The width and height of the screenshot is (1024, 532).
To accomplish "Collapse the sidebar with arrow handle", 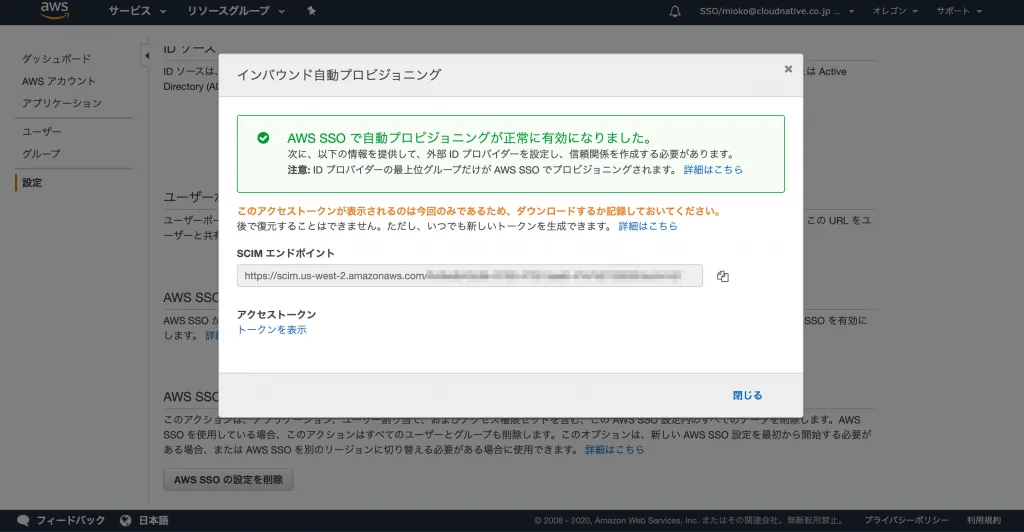I will [x=146, y=55].
